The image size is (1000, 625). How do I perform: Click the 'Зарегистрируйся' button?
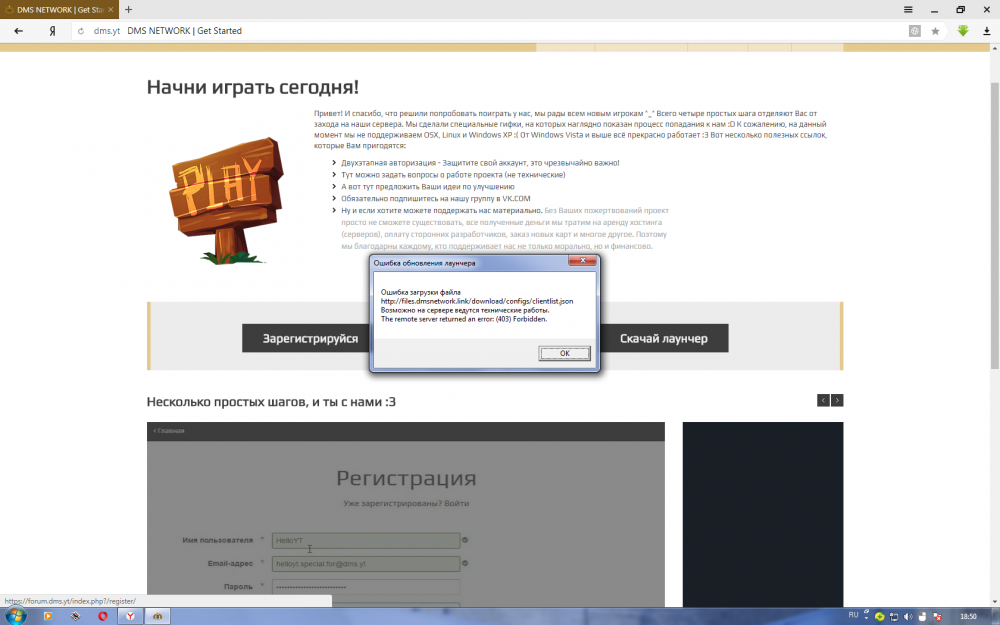point(310,339)
